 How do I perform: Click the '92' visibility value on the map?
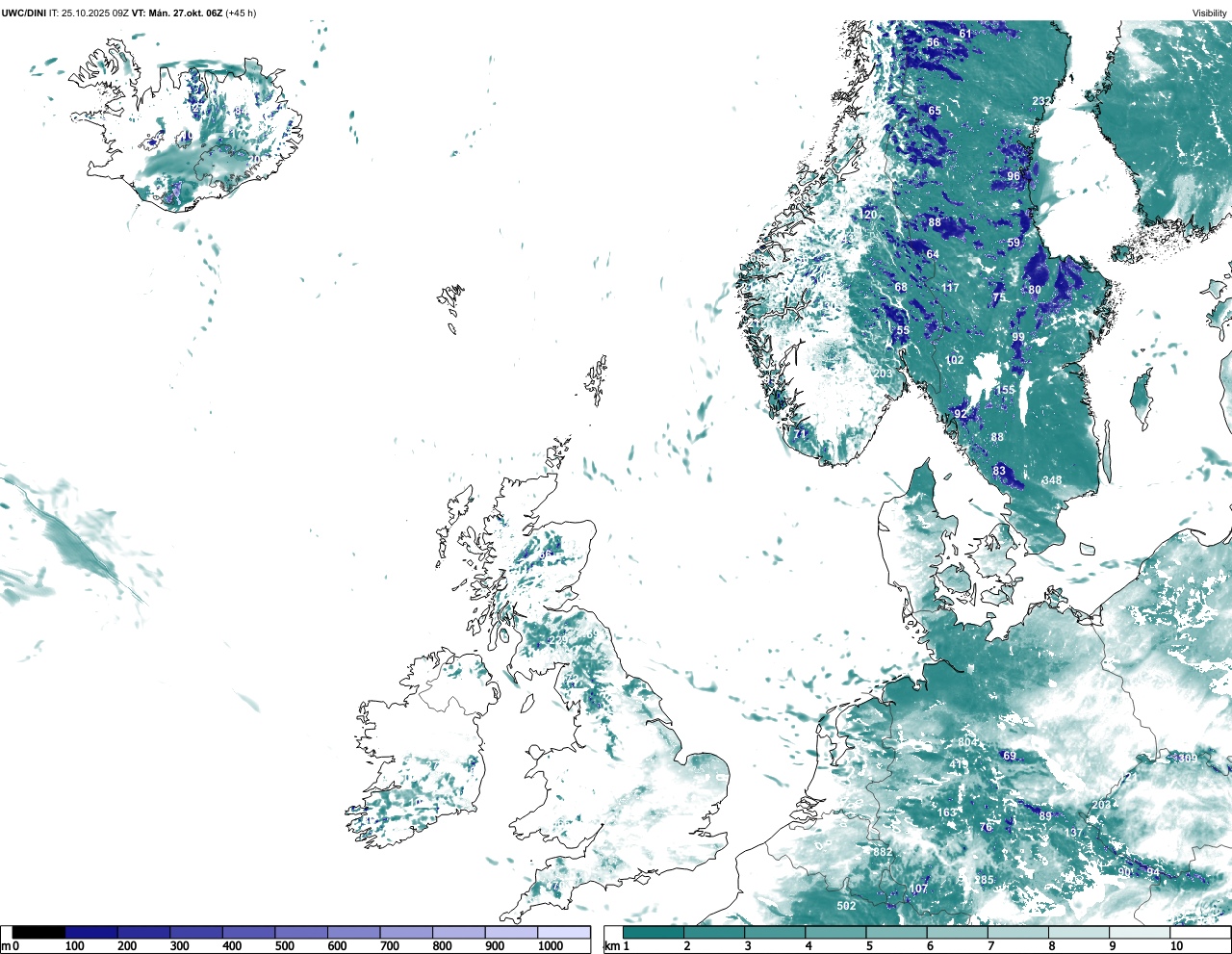[x=961, y=414]
